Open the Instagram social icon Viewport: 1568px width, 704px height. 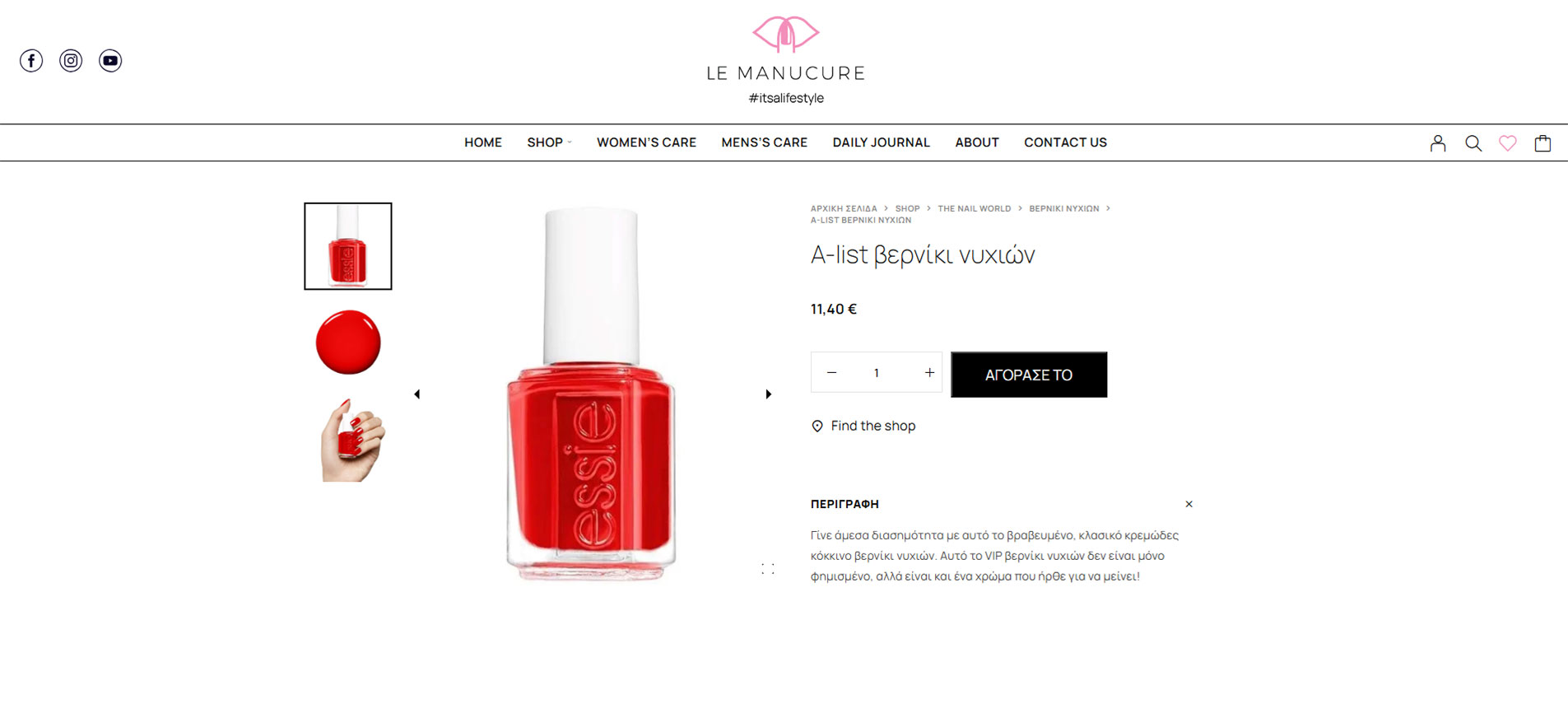click(x=71, y=61)
